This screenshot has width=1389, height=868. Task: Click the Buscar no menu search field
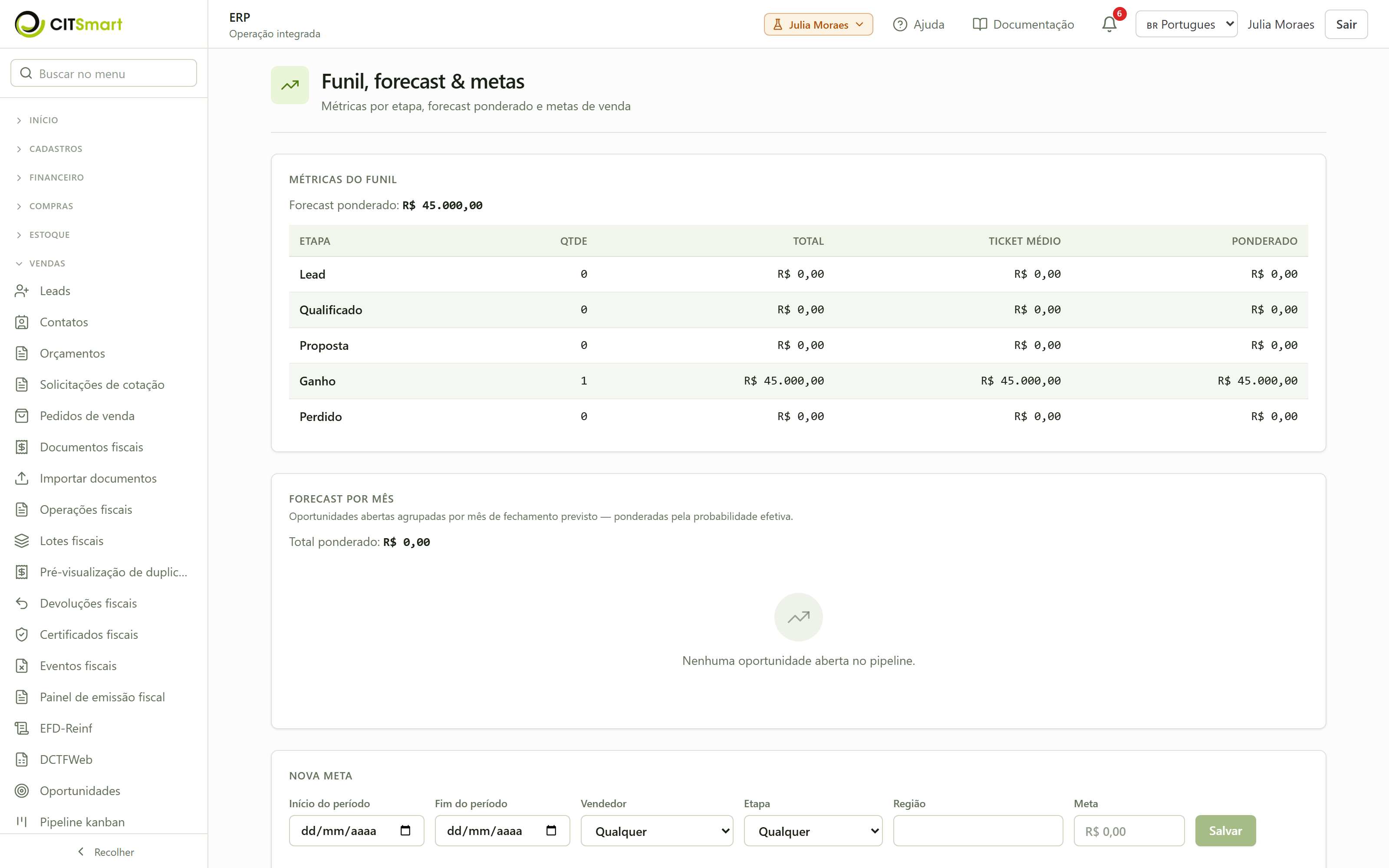click(104, 73)
